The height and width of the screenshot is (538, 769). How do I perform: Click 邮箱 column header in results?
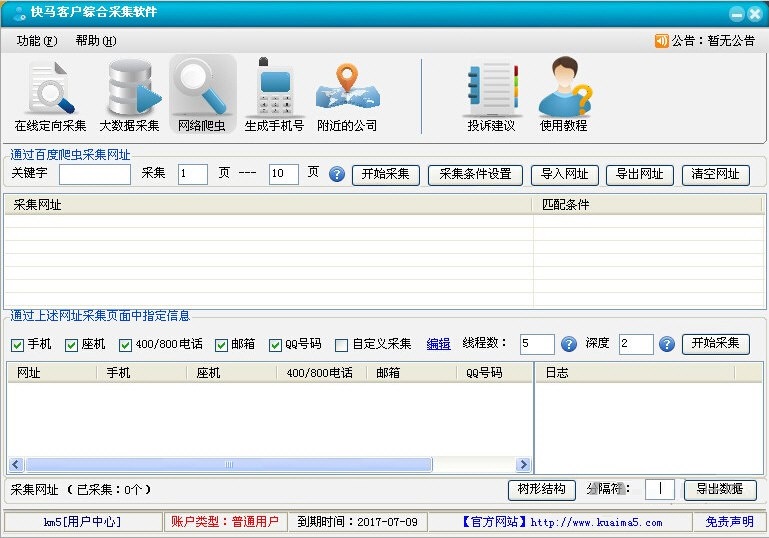tap(411, 373)
